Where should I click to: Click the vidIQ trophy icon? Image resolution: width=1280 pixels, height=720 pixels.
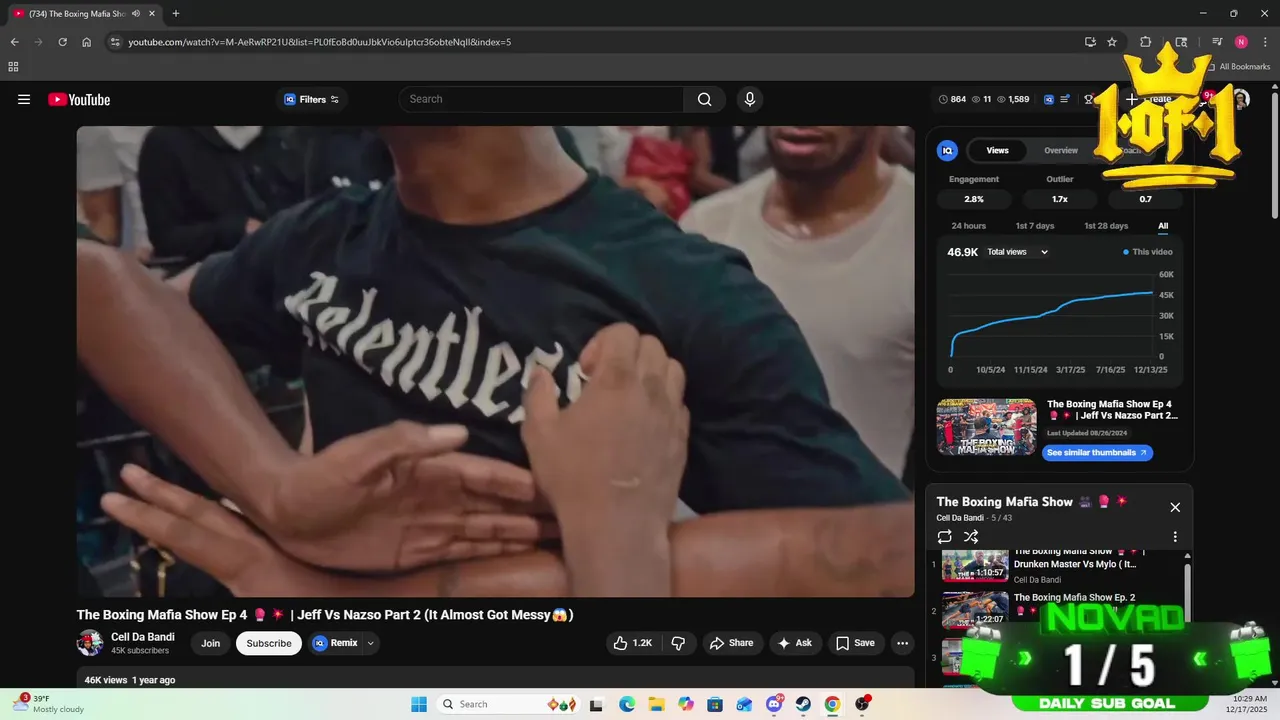pyautogui.click(x=1088, y=99)
